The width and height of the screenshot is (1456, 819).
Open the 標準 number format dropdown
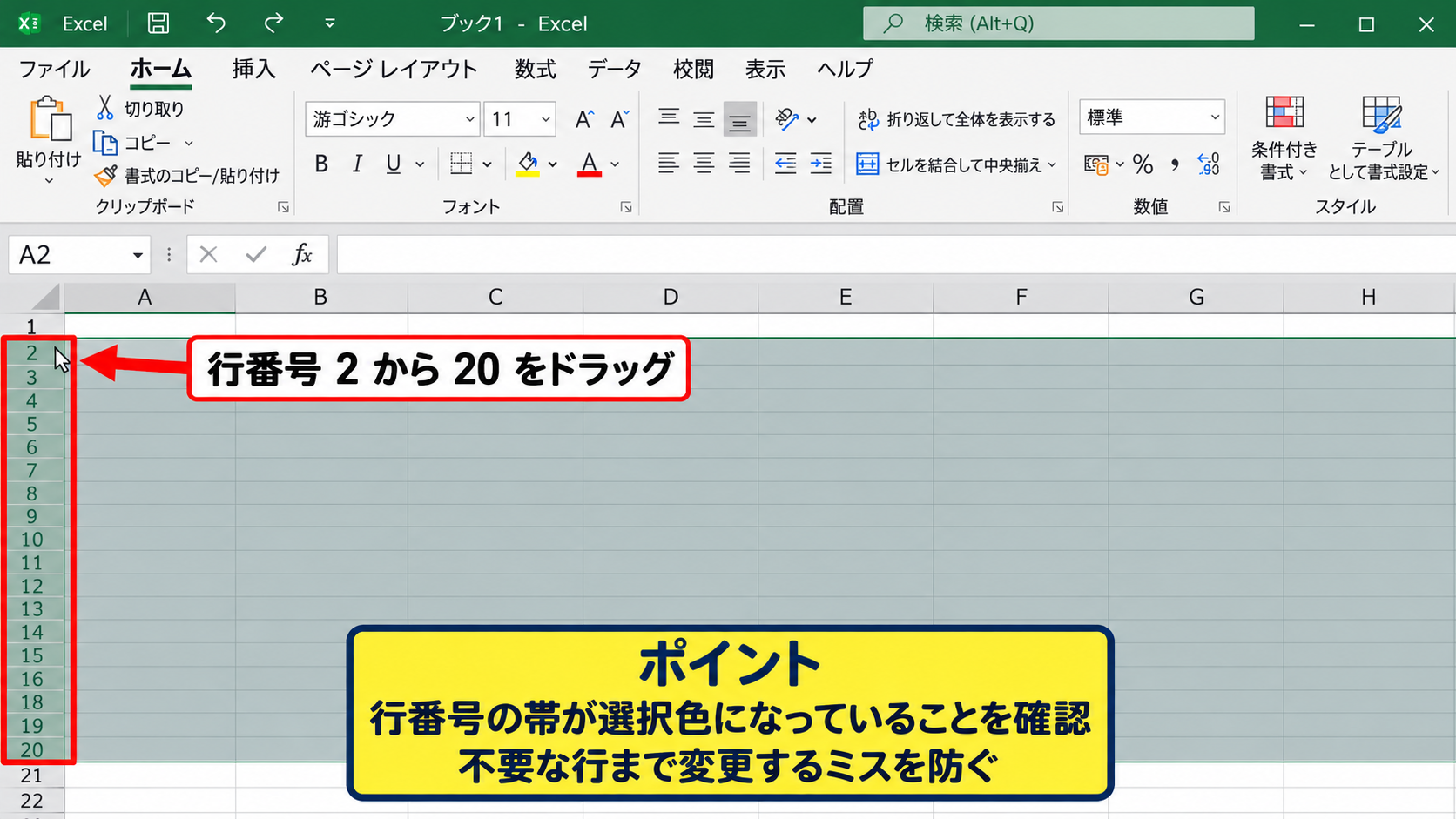tap(1215, 117)
